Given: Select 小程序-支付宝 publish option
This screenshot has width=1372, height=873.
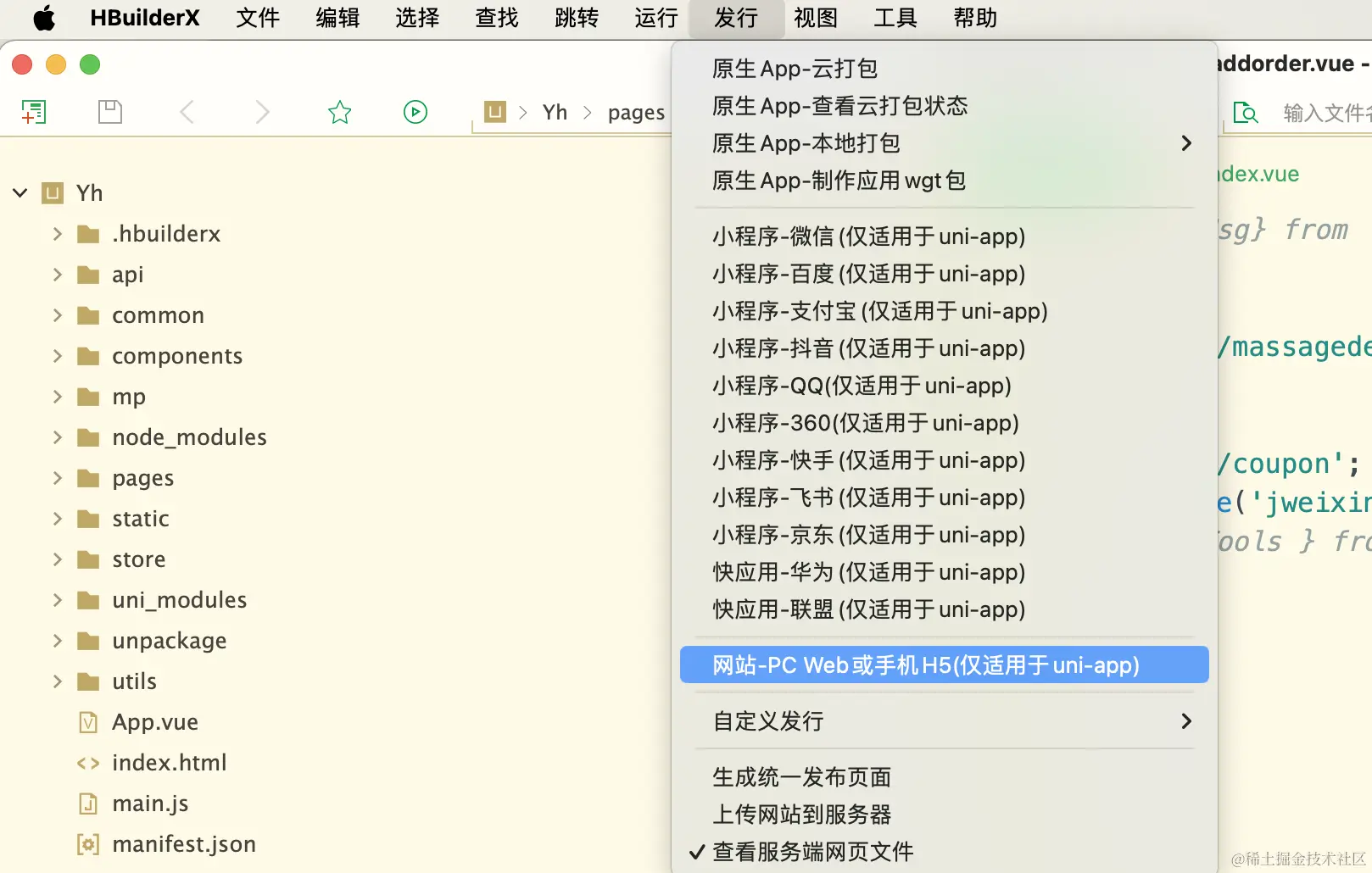Looking at the screenshot, I should click(945, 311).
